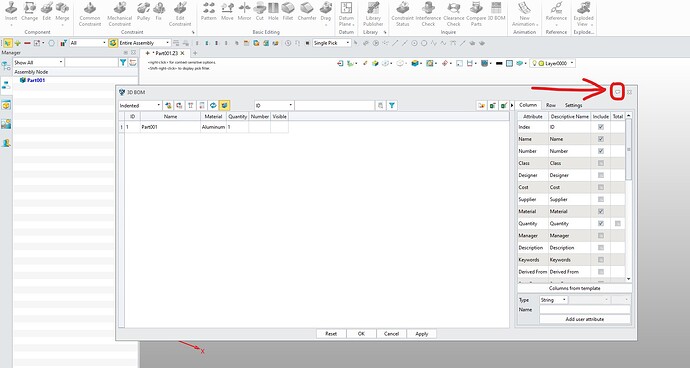
Task: Select Part001 in the Assembly Node tree
Action: click(x=36, y=80)
